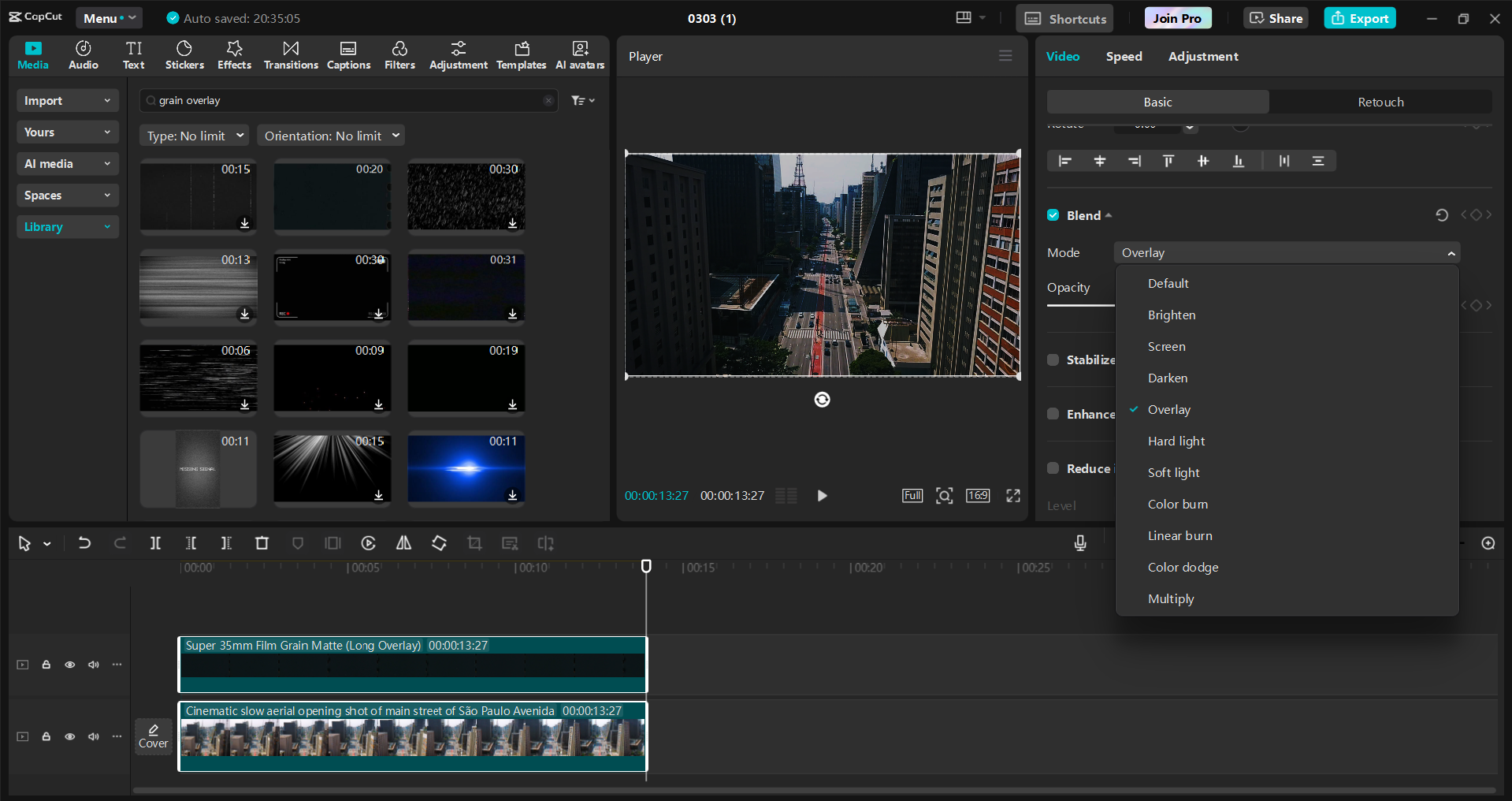Hide the film grain overlay track
Viewport: 1512px width, 801px height.
69,665
